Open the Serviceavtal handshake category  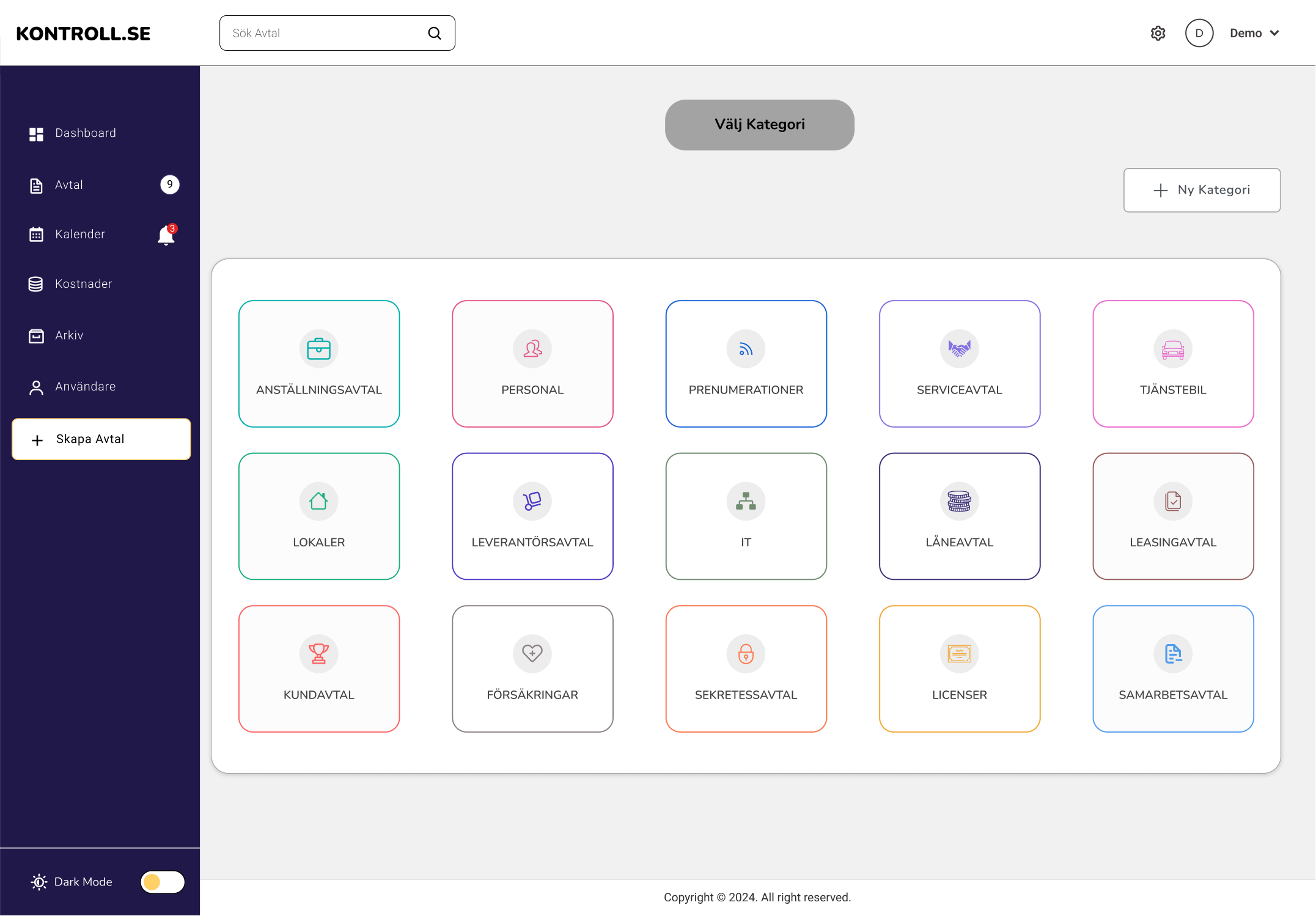[x=959, y=364]
